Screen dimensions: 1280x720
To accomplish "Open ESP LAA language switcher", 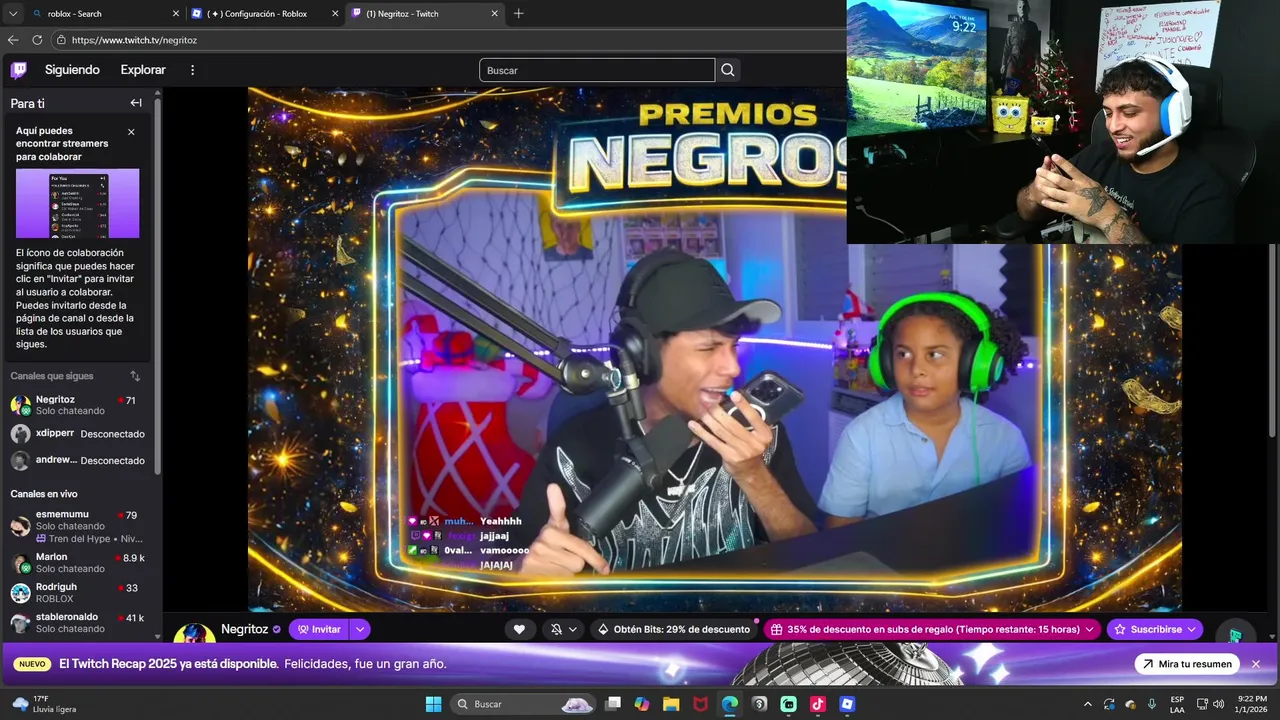I will pos(1177,704).
